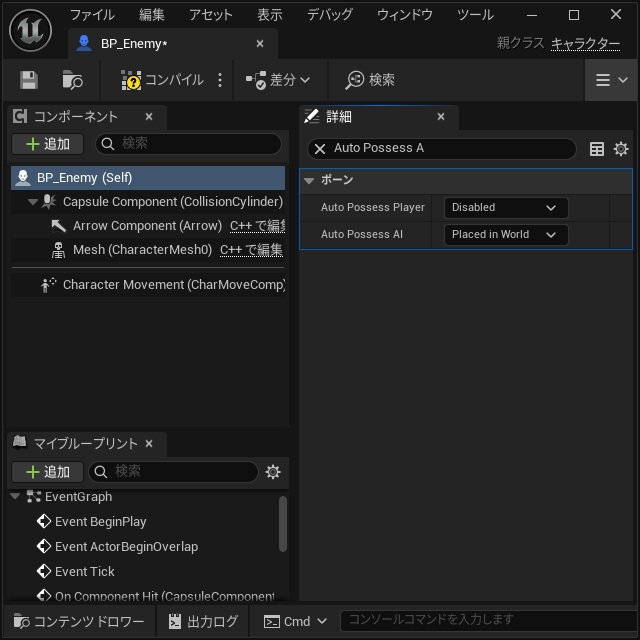Select Character Movement (CharMoveComp) row

pos(174,284)
